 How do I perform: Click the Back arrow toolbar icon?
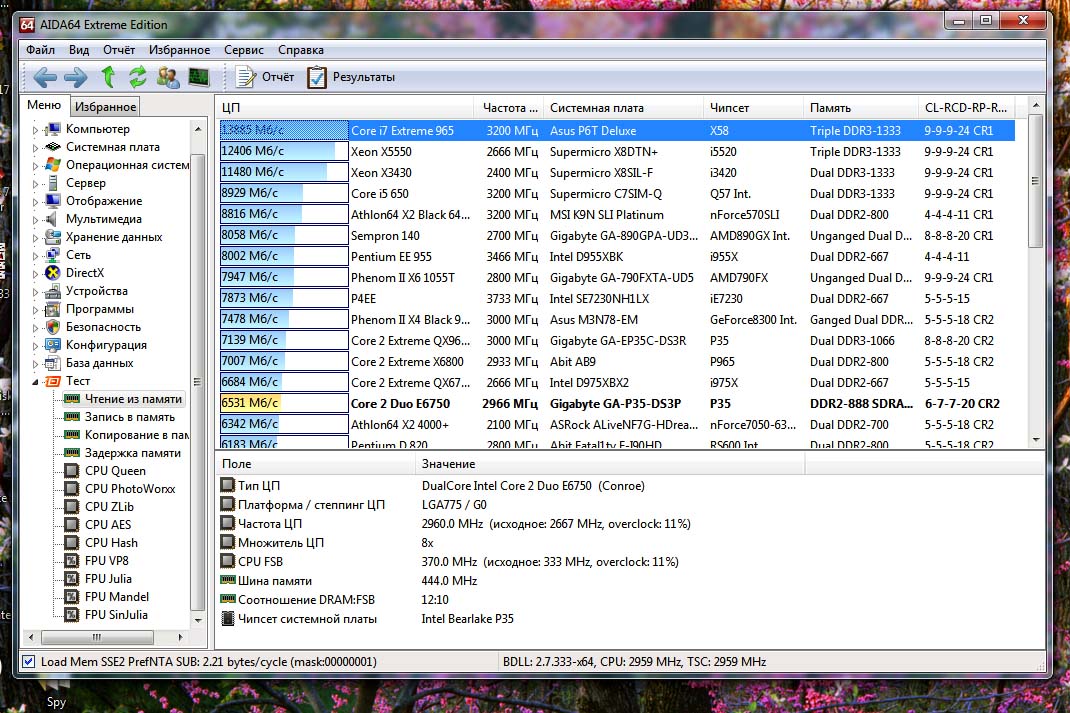45,77
